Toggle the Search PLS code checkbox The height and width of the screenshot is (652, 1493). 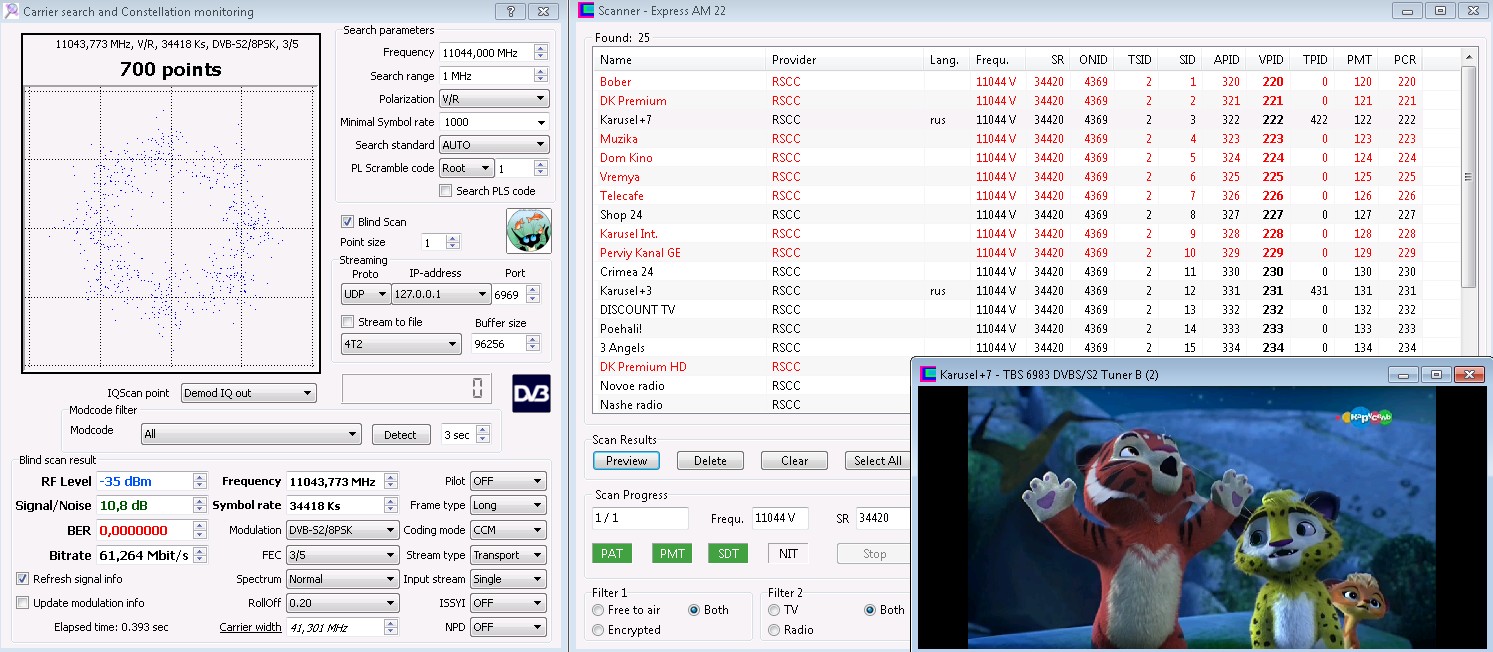tap(445, 191)
